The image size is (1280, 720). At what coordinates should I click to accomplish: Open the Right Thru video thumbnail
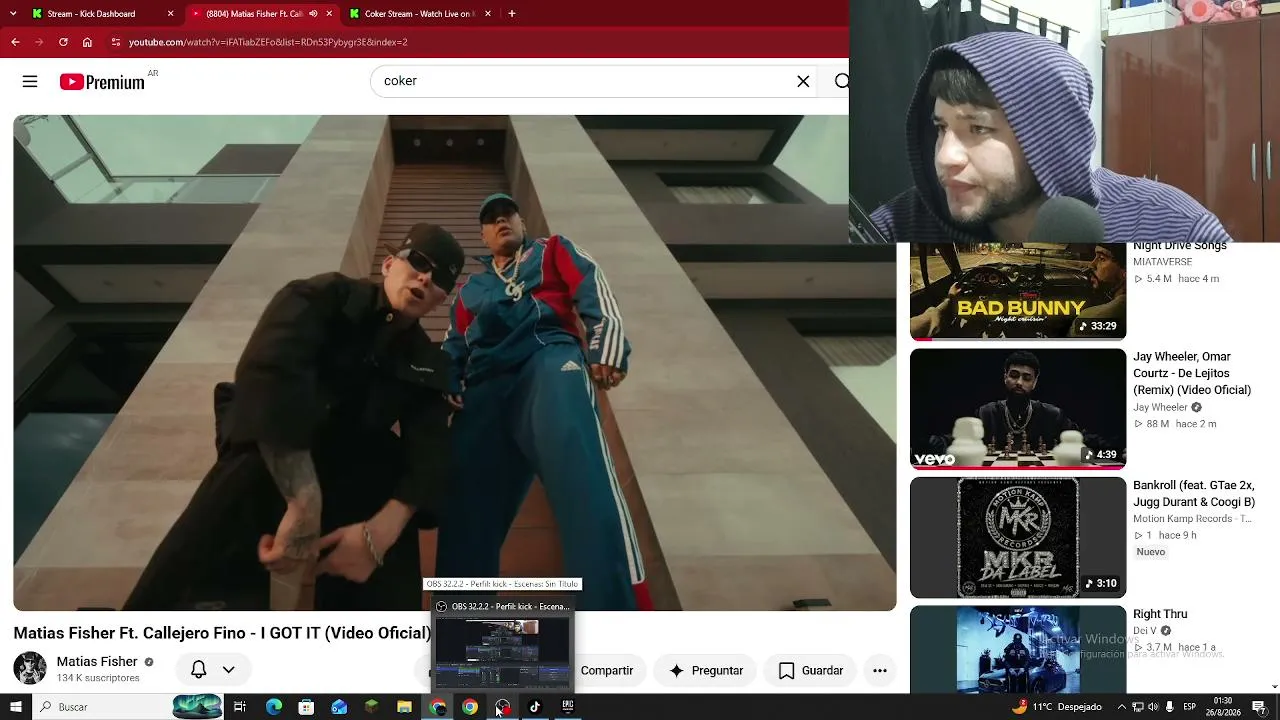(x=1018, y=649)
